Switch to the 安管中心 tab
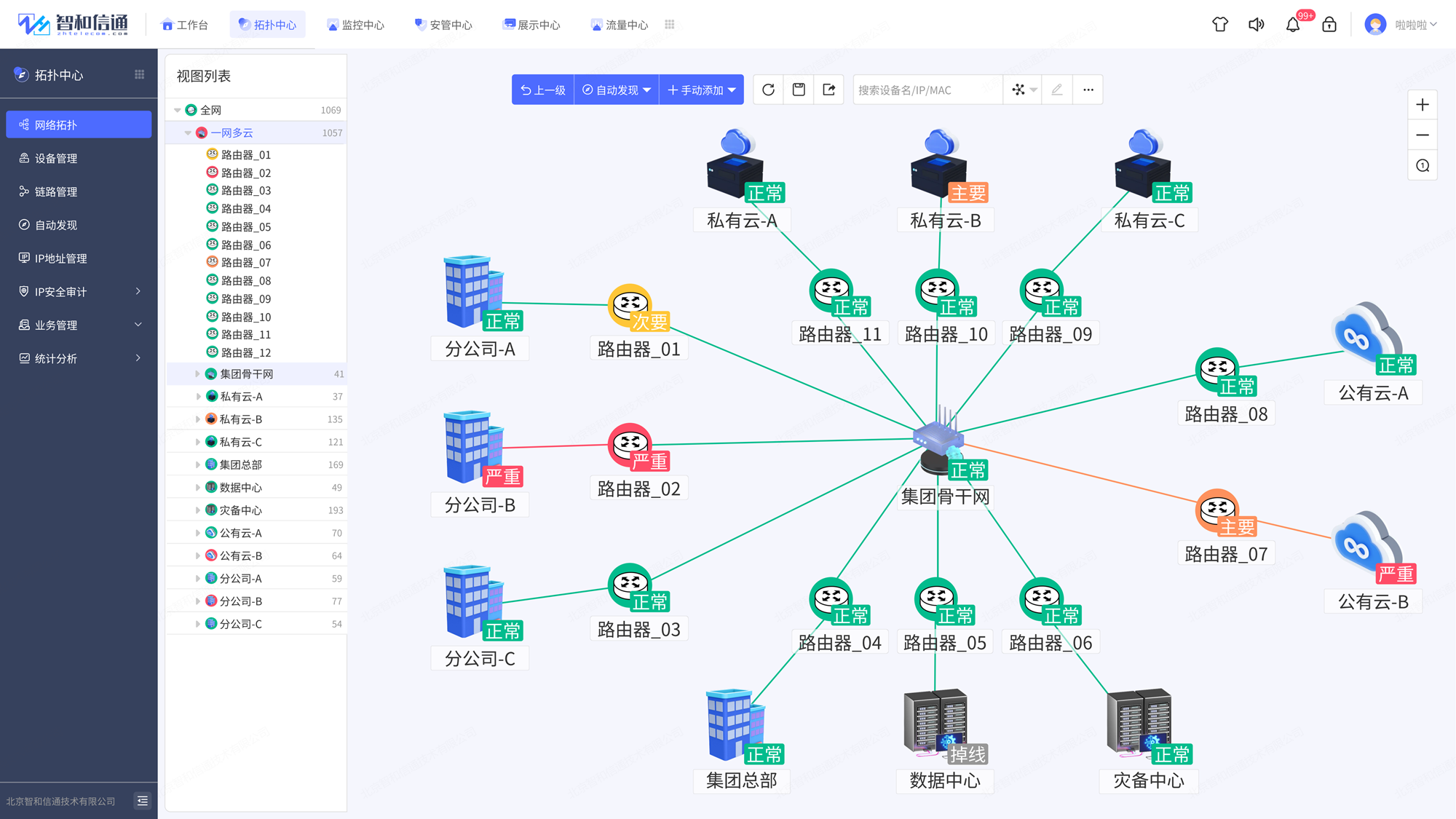 443,25
